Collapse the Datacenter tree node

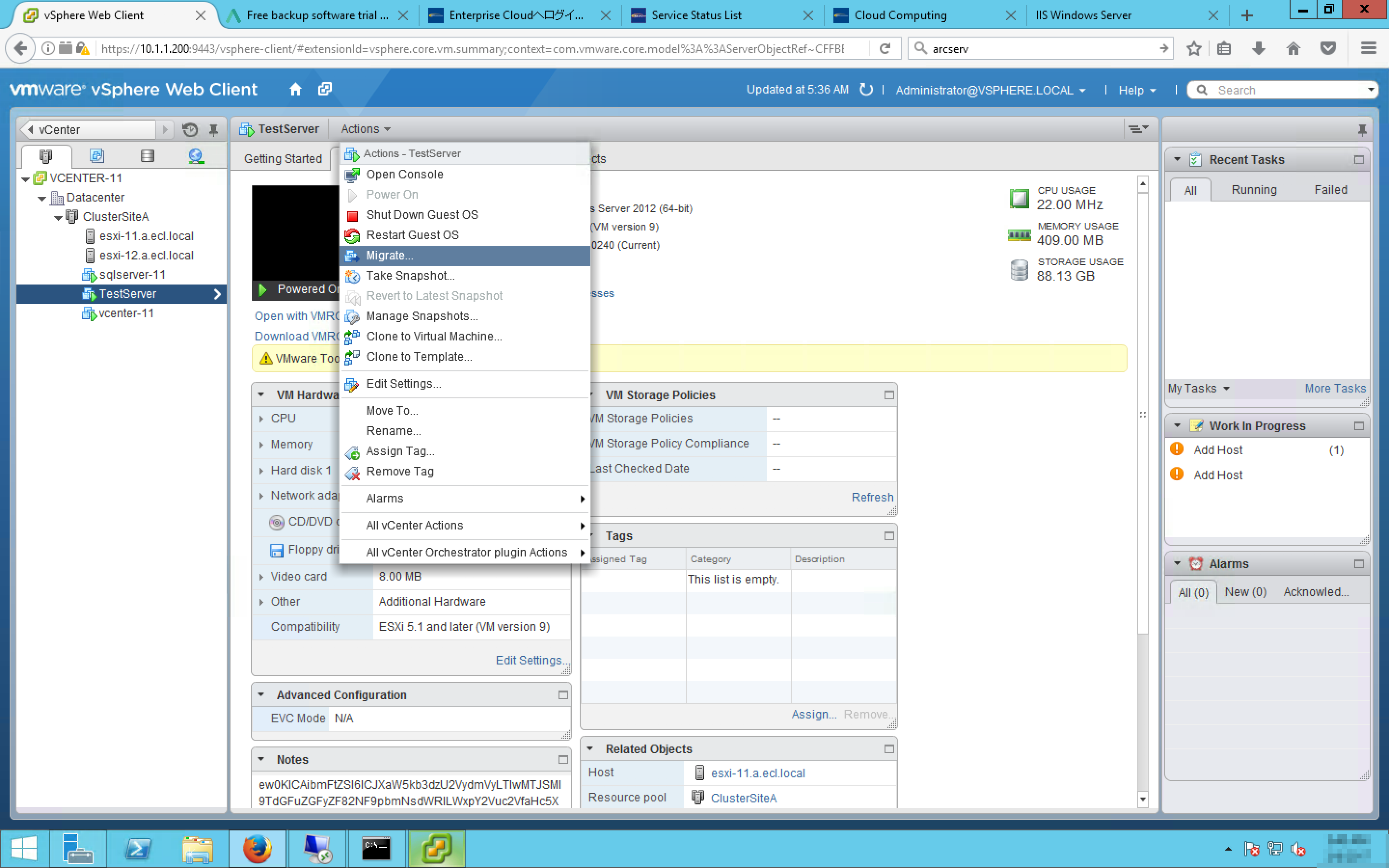click(42, 199)
